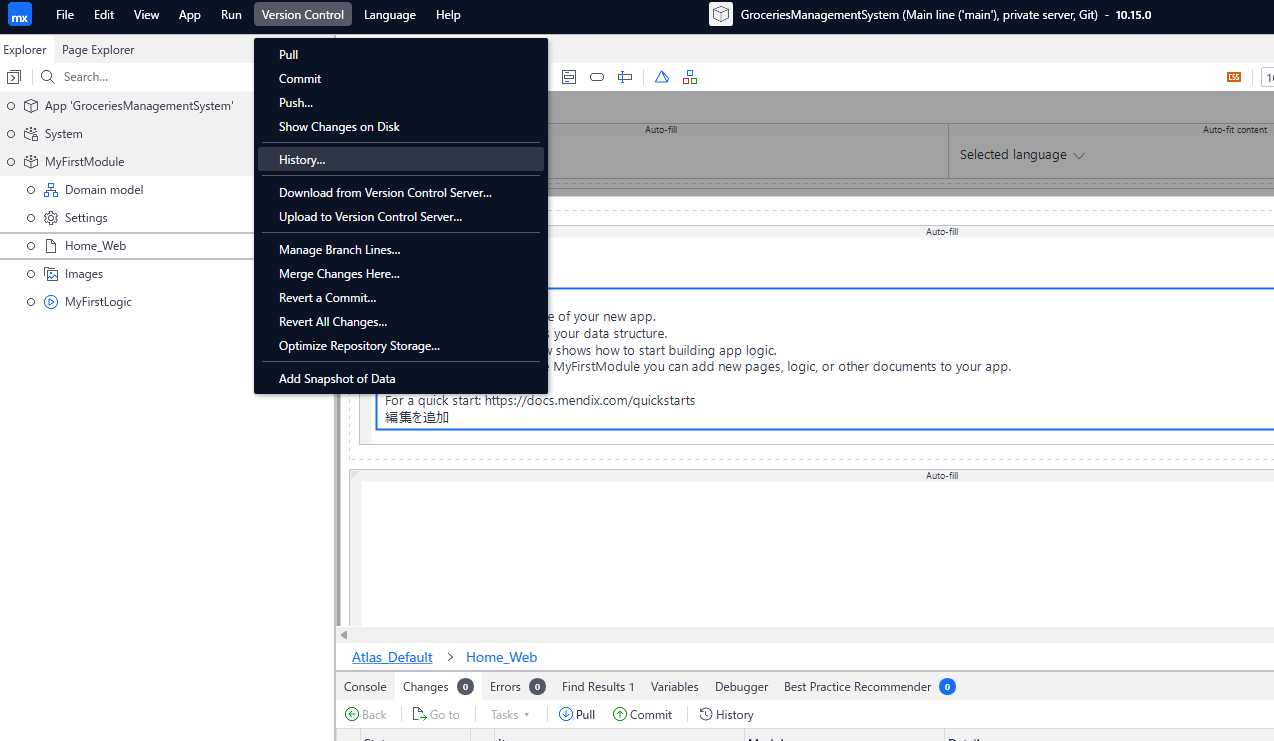Click the Images folder icon in Explorer
Image resolution: width=1274 pixels, height=741 pixels.
point(50,273)
